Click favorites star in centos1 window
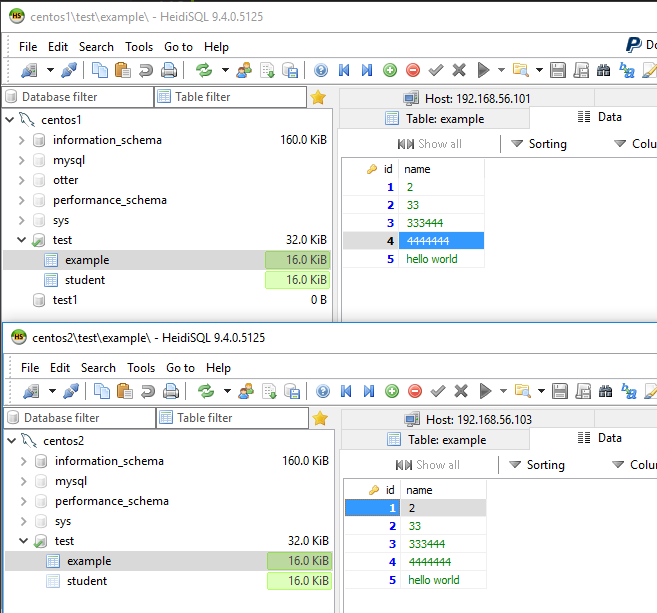This screenshot has width=657, height=613. pyautogui.click(x=318, y=97)
